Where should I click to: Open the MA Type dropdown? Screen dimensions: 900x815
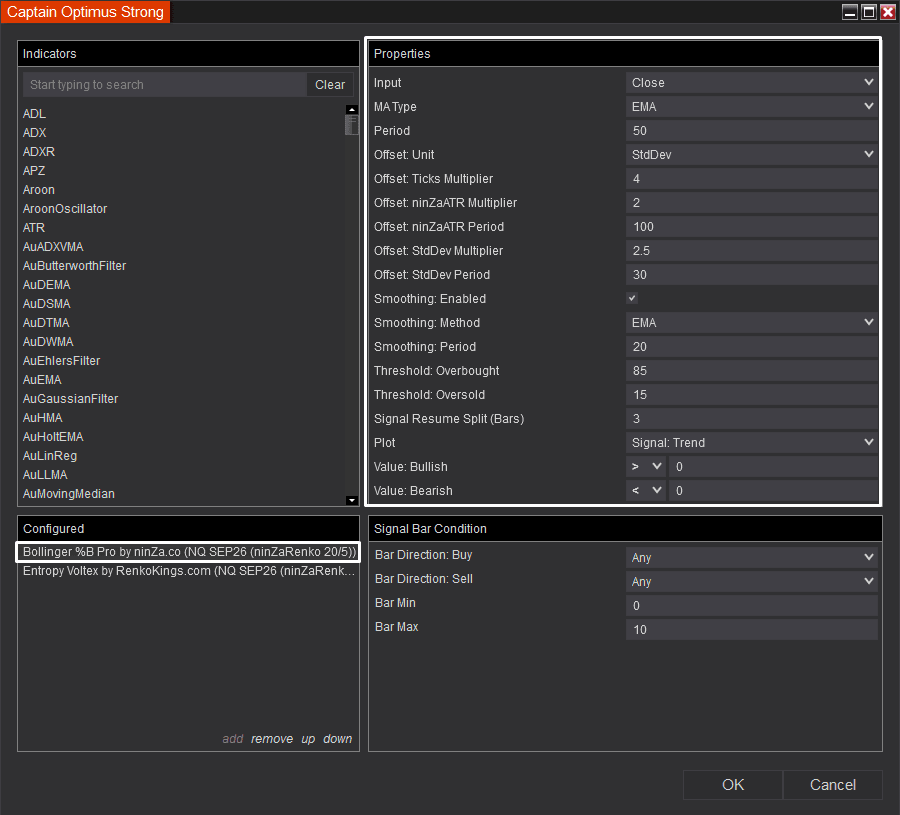point(751,107)
